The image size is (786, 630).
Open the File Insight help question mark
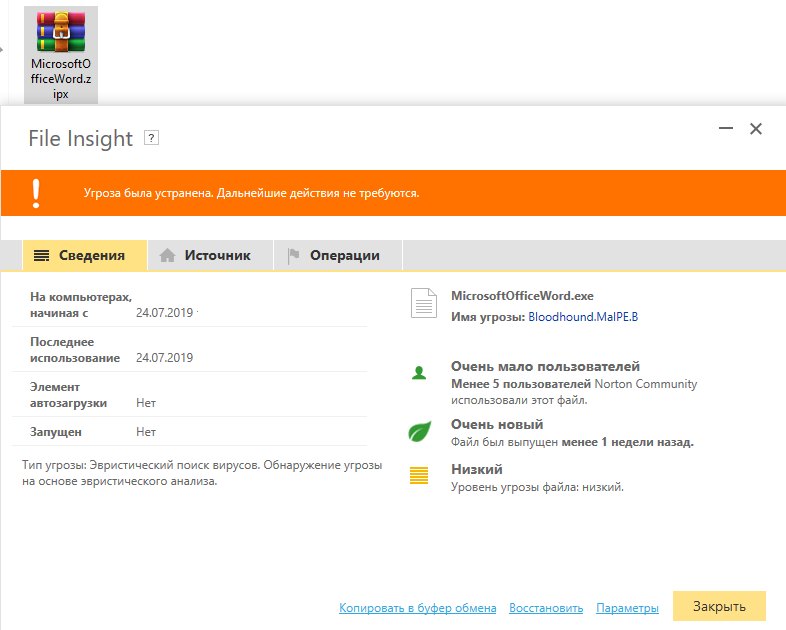[151, 138]
